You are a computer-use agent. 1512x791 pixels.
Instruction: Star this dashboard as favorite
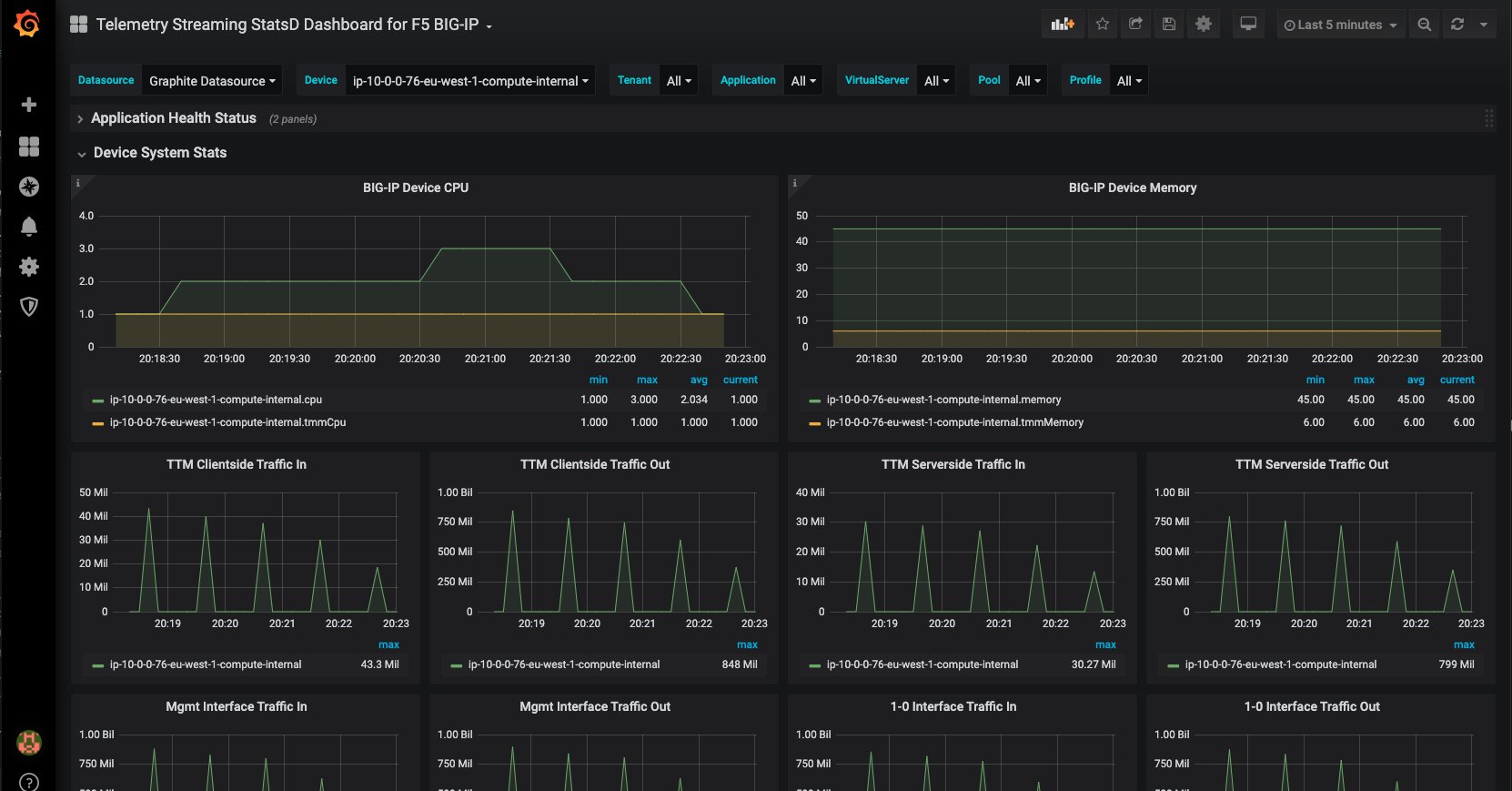click(1103, 25)
